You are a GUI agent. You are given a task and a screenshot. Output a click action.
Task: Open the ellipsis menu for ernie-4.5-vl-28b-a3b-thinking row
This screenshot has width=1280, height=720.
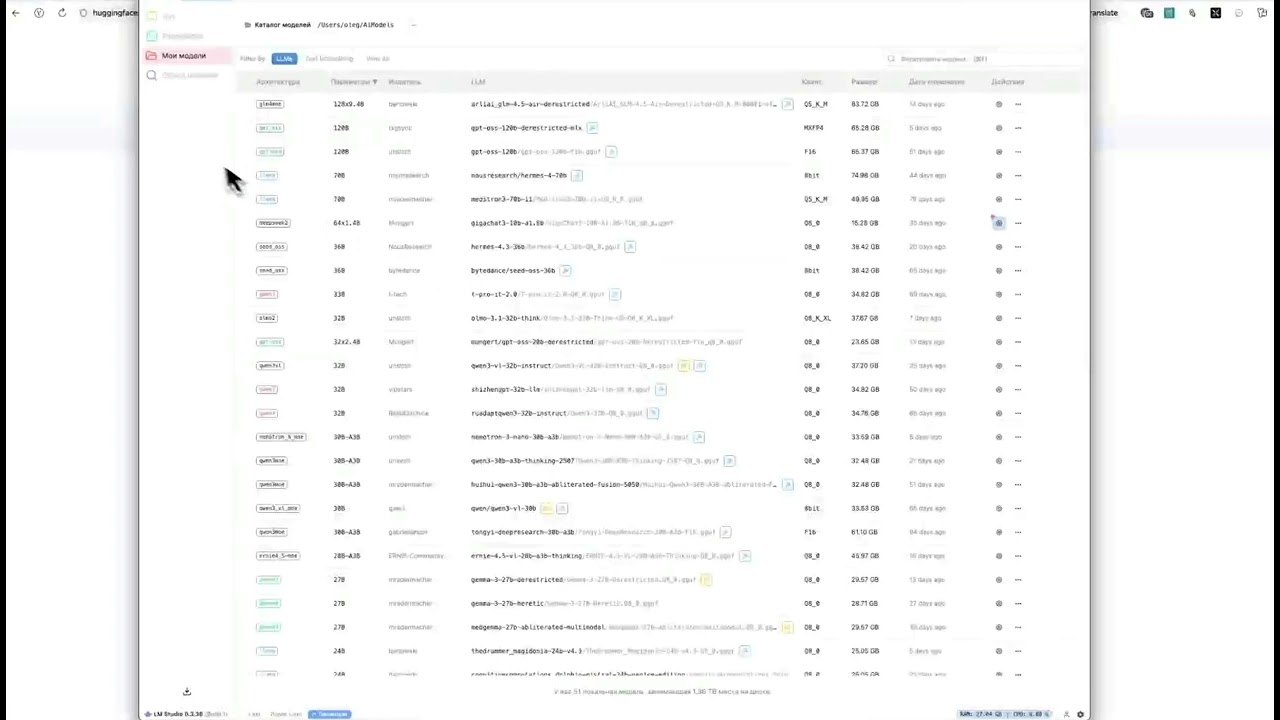[x=1018, y=556]
